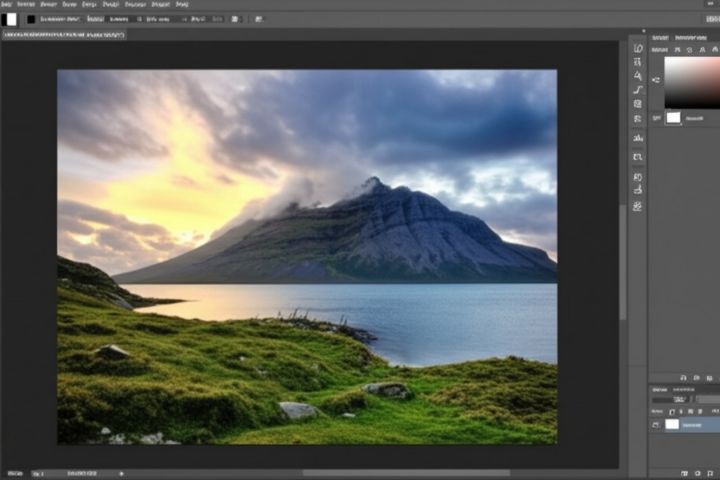The image size is (720, 480).
Task: Open the black-and-white foreground/background swatch in the options bar
Action: tap(9, 19)
